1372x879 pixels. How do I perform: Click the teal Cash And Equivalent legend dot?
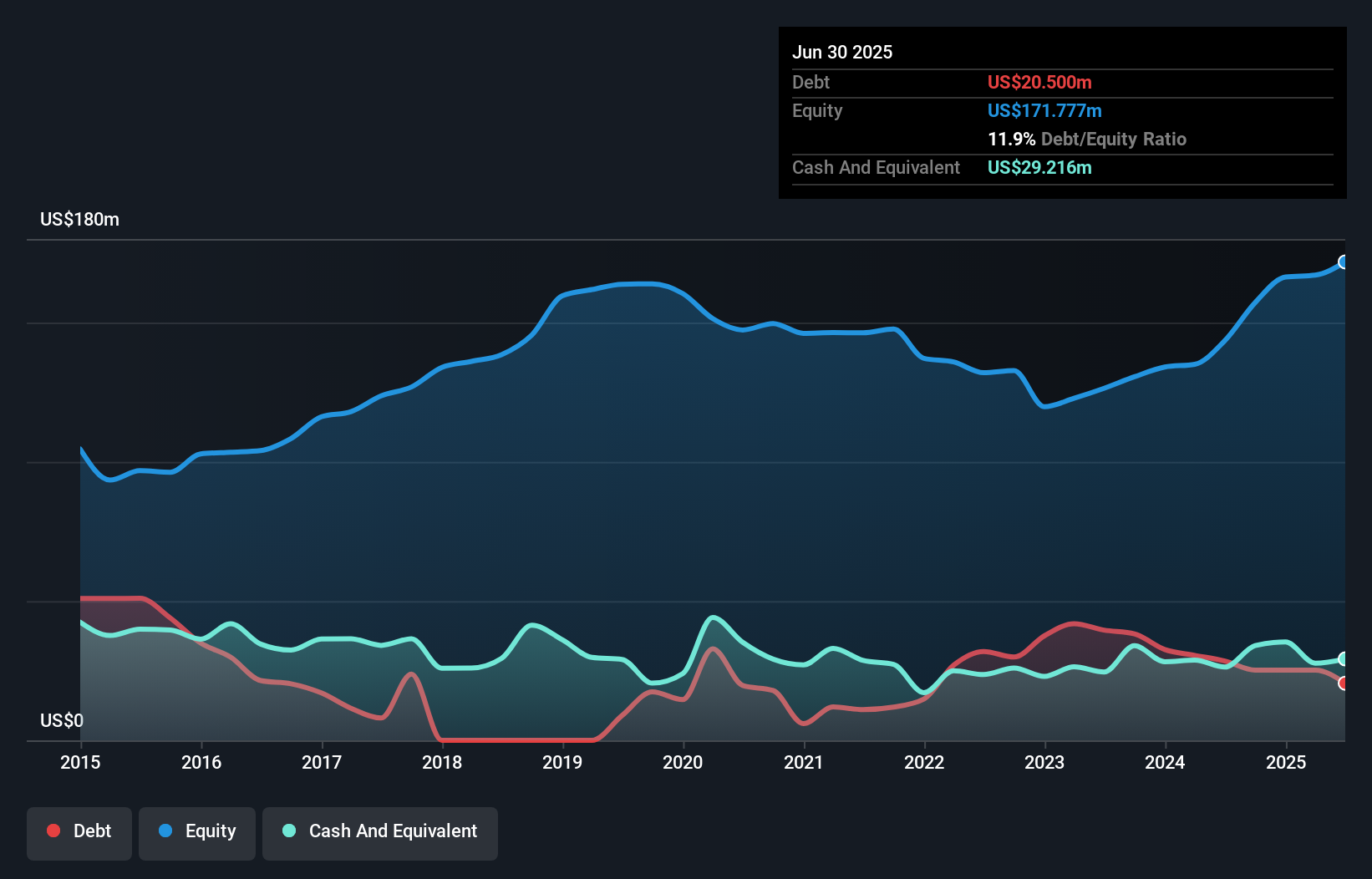point(288,831)
